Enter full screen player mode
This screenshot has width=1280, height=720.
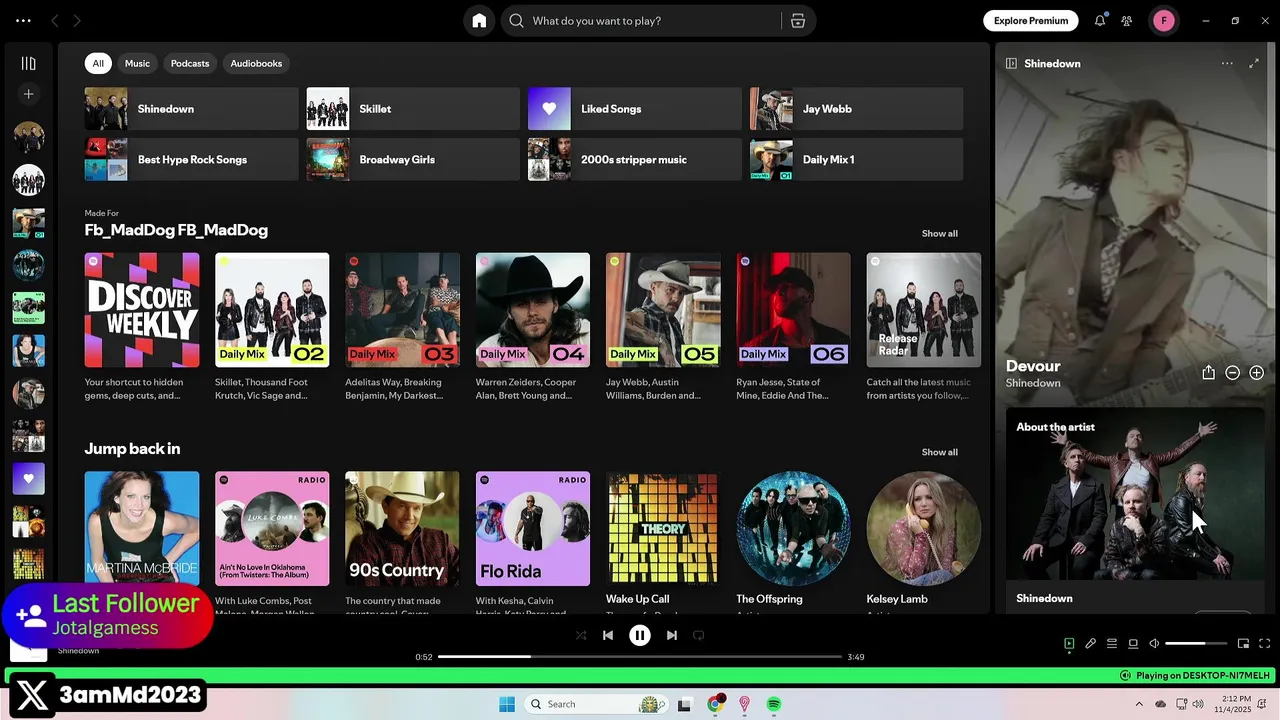pyautogui.click(x=1264, y=644)
